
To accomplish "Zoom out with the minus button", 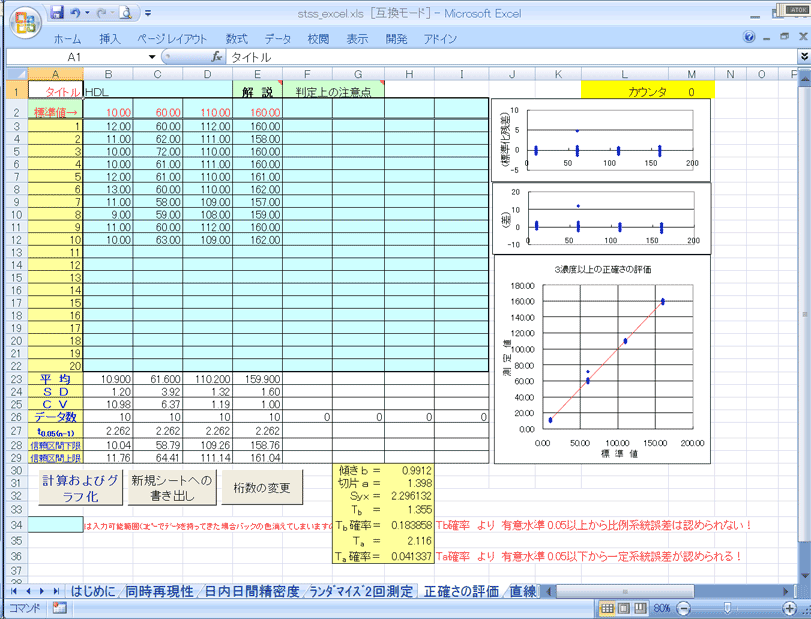I will 683,608.
